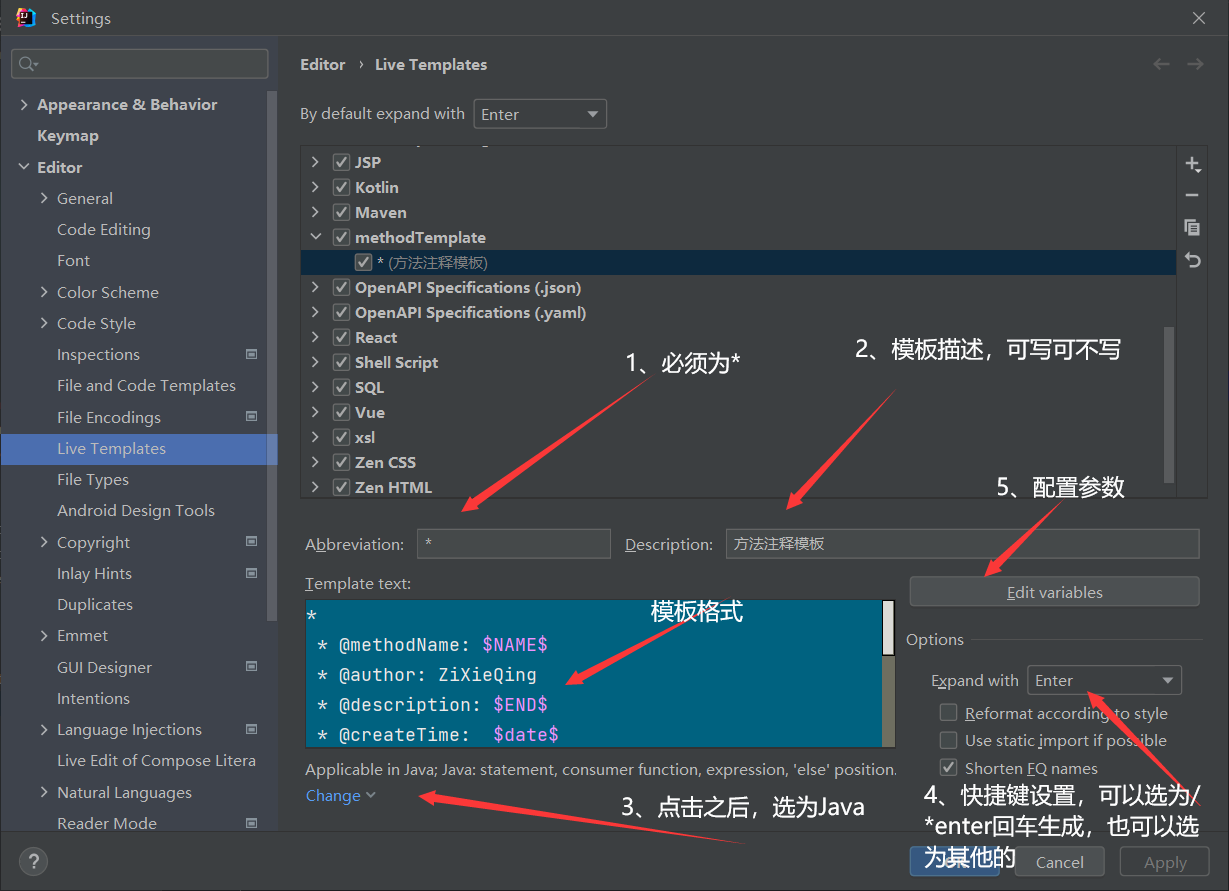The image size is (1229, 891).
Task: Click the File Encodings project-level settings icon
Action: pyautogui.click(x=251, y=417)
